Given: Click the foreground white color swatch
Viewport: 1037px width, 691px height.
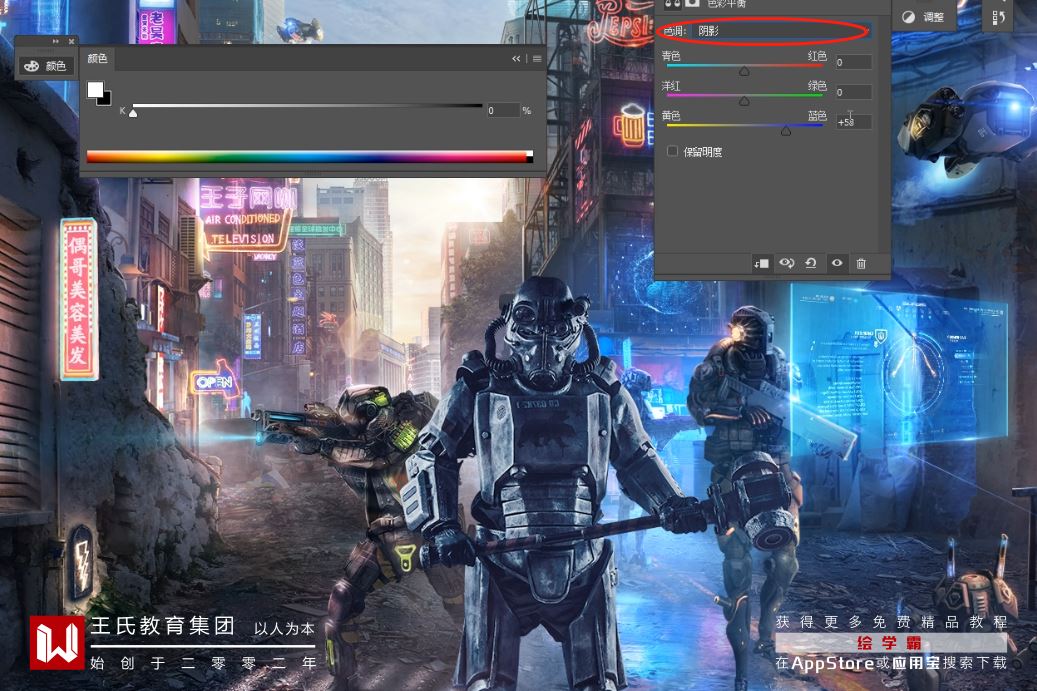Looking at the screenshot, I should [95, 89].
